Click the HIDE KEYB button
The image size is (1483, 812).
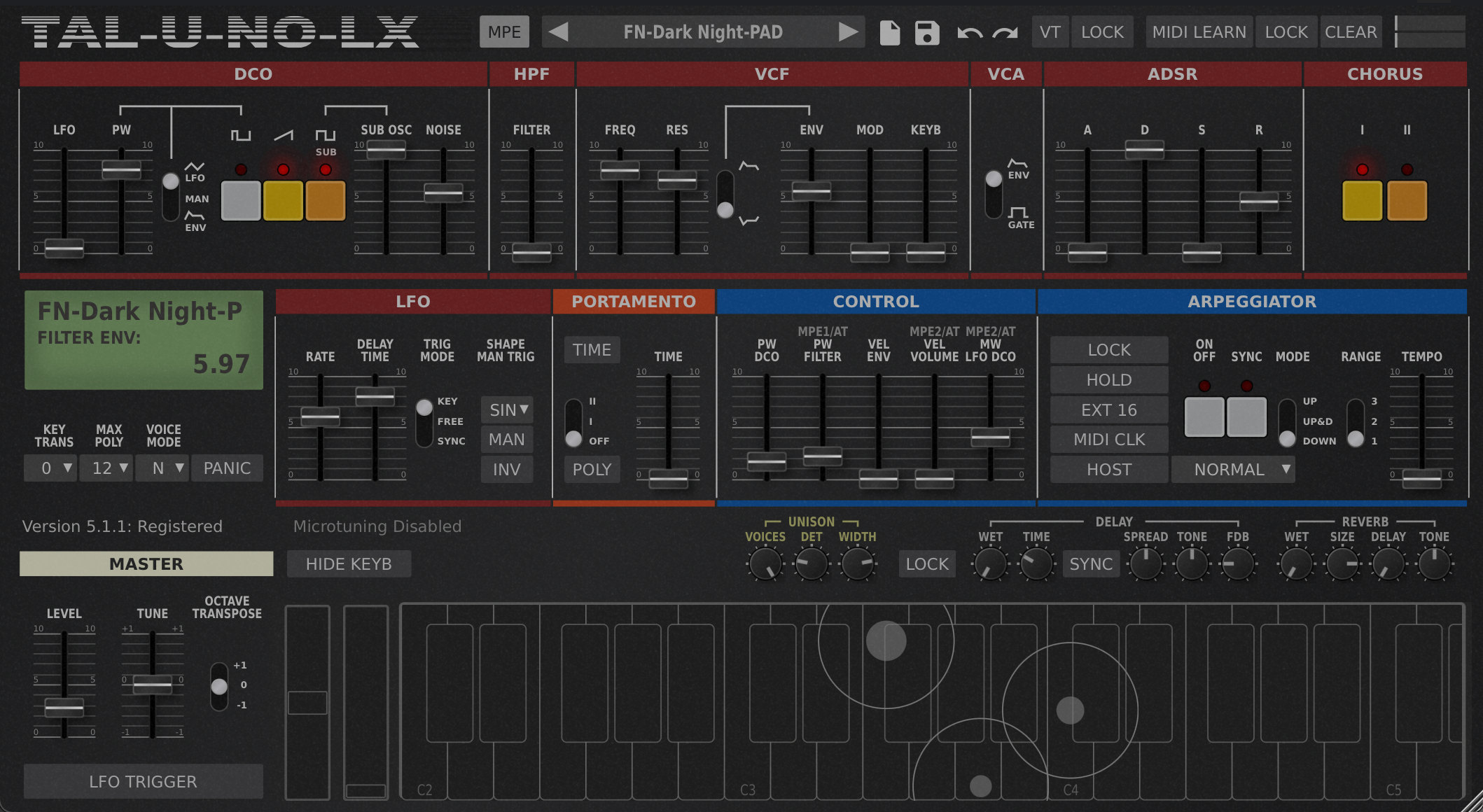pyautogui.click(x=349, y=563)
